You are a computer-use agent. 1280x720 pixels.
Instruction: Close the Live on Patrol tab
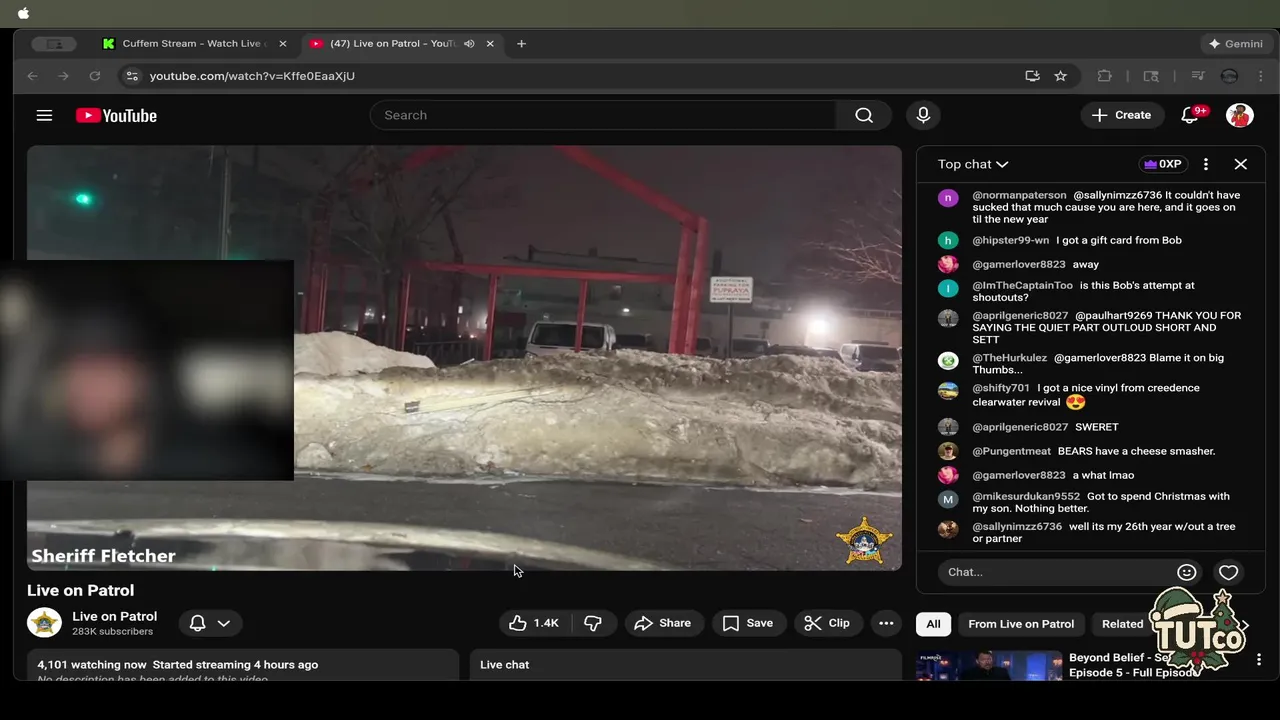490,44
